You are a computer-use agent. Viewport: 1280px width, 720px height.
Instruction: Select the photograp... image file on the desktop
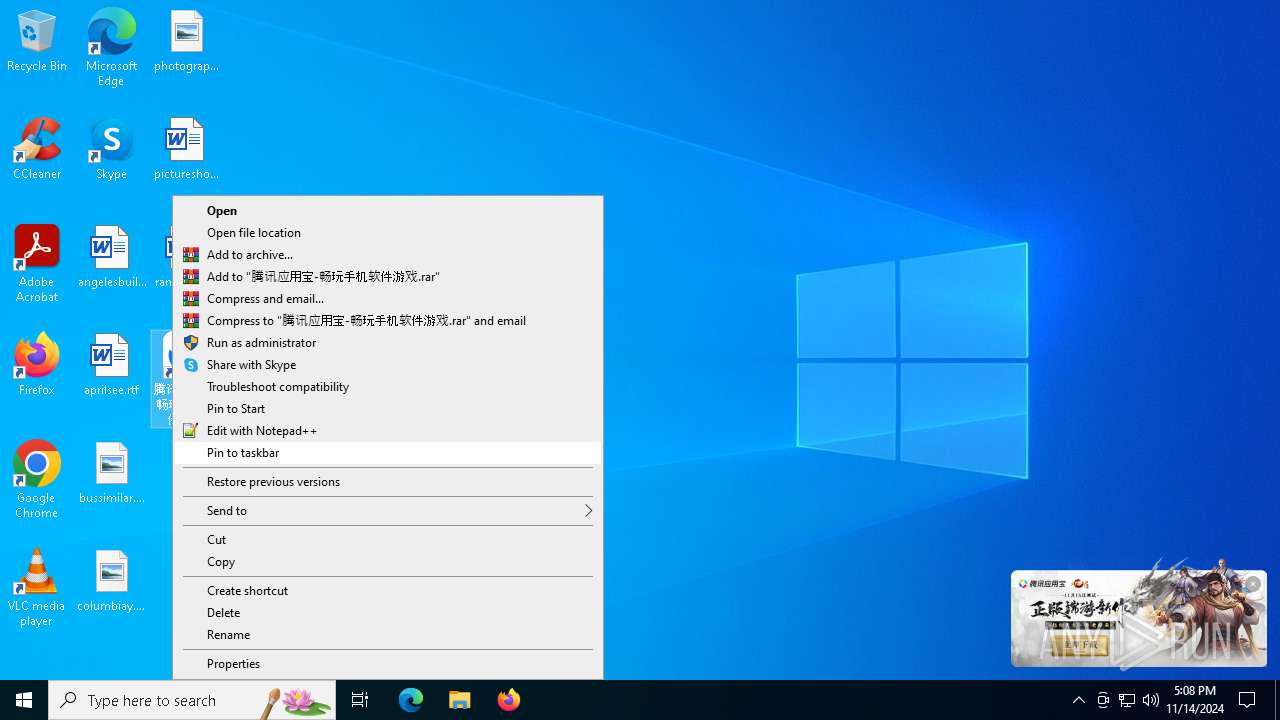pyautogui.click(x=186, y=41)
